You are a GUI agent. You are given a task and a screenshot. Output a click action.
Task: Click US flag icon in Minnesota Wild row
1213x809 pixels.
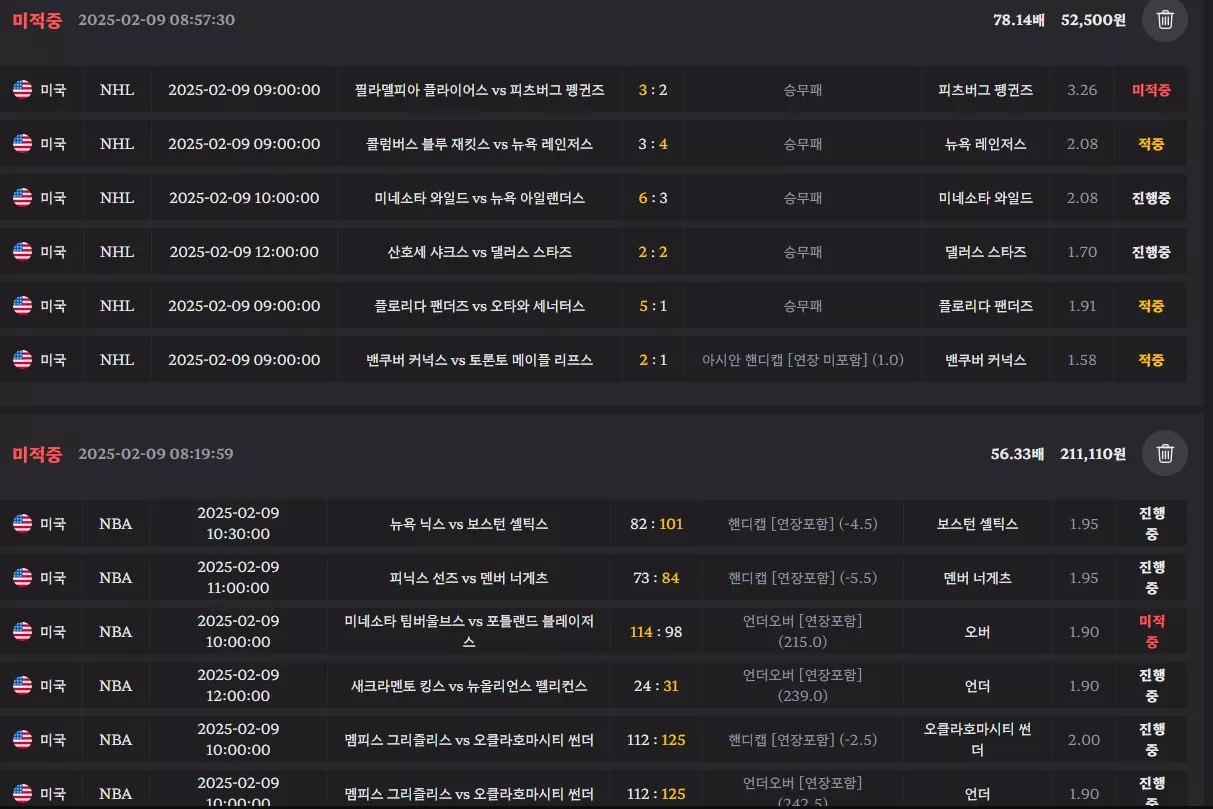[x=23, y=198]
